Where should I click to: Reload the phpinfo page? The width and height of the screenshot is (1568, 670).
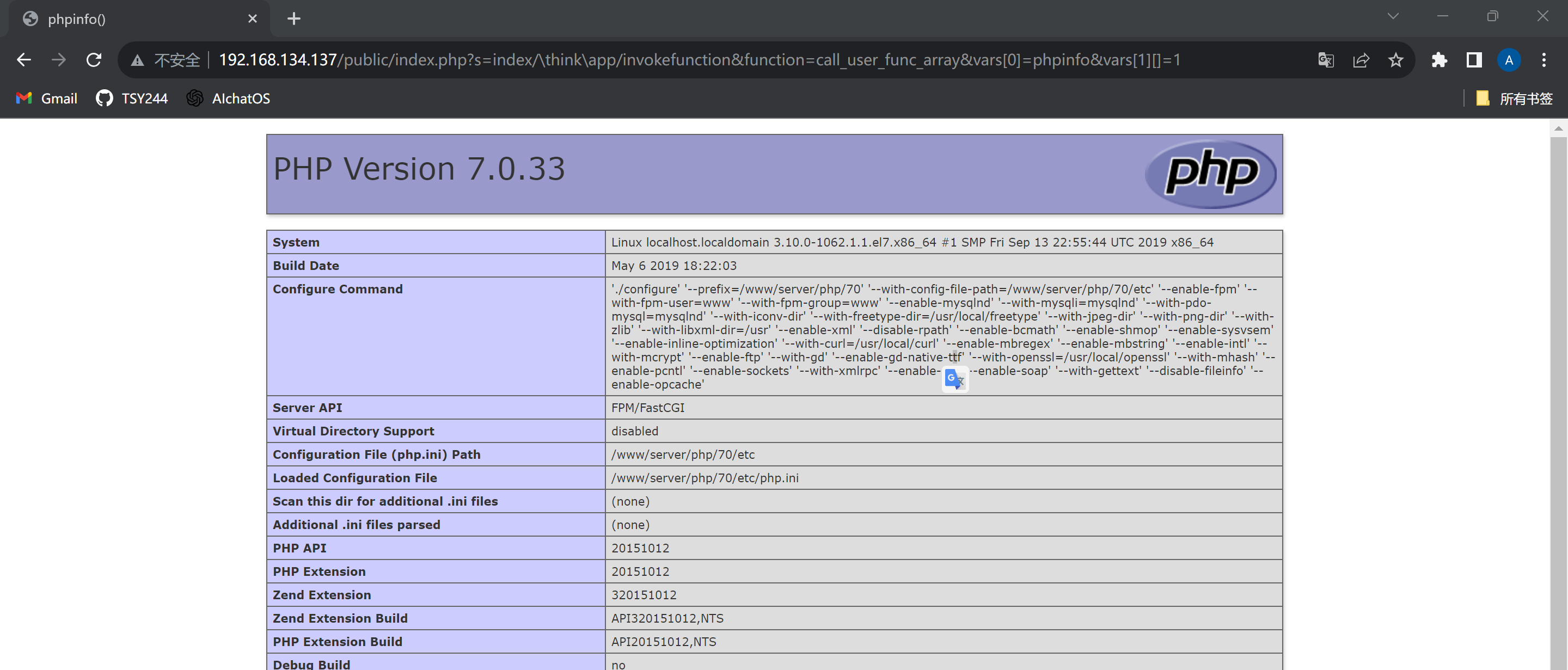point(94,60)
